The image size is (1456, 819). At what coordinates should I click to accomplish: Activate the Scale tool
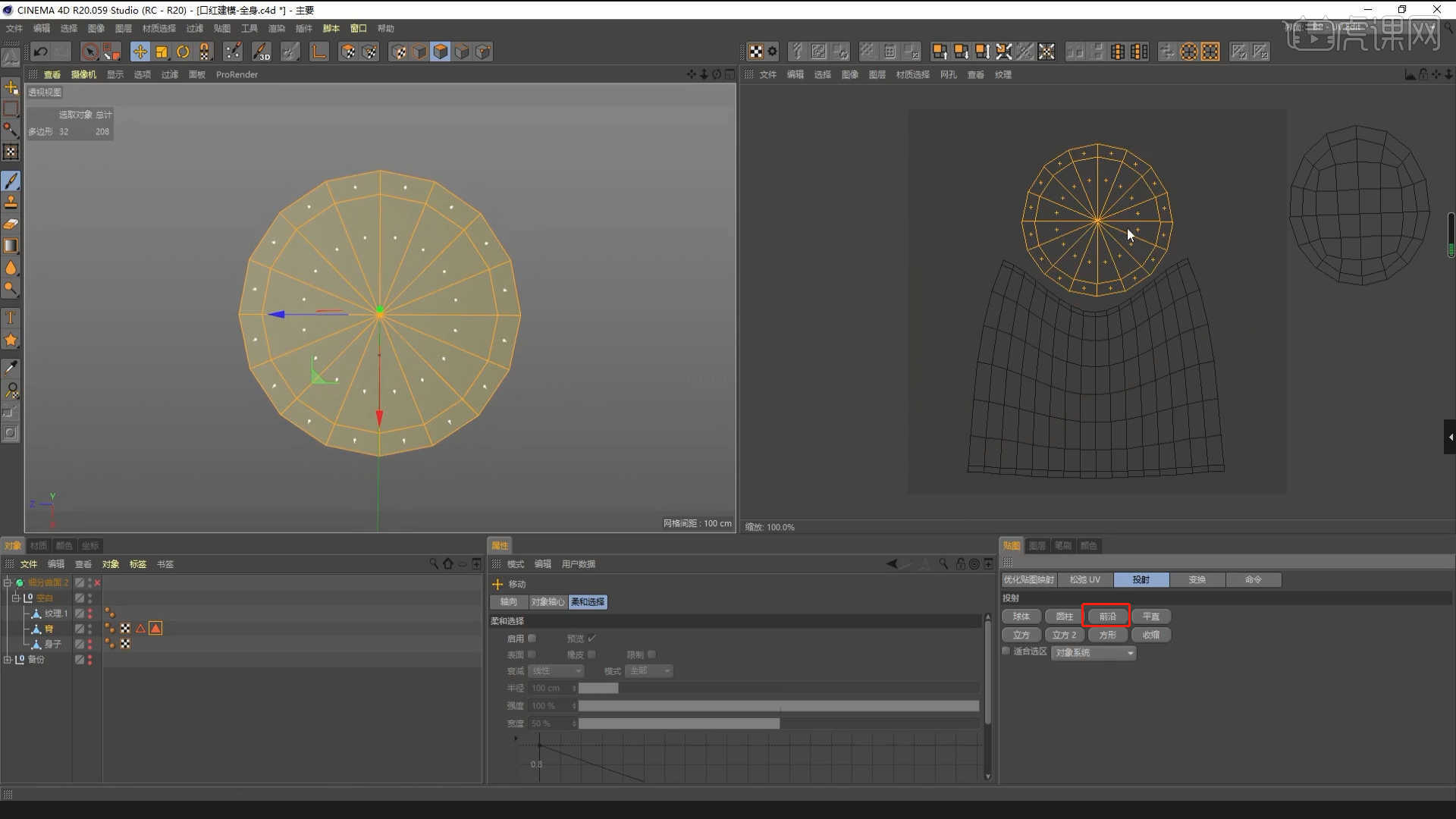click(162, 52)
